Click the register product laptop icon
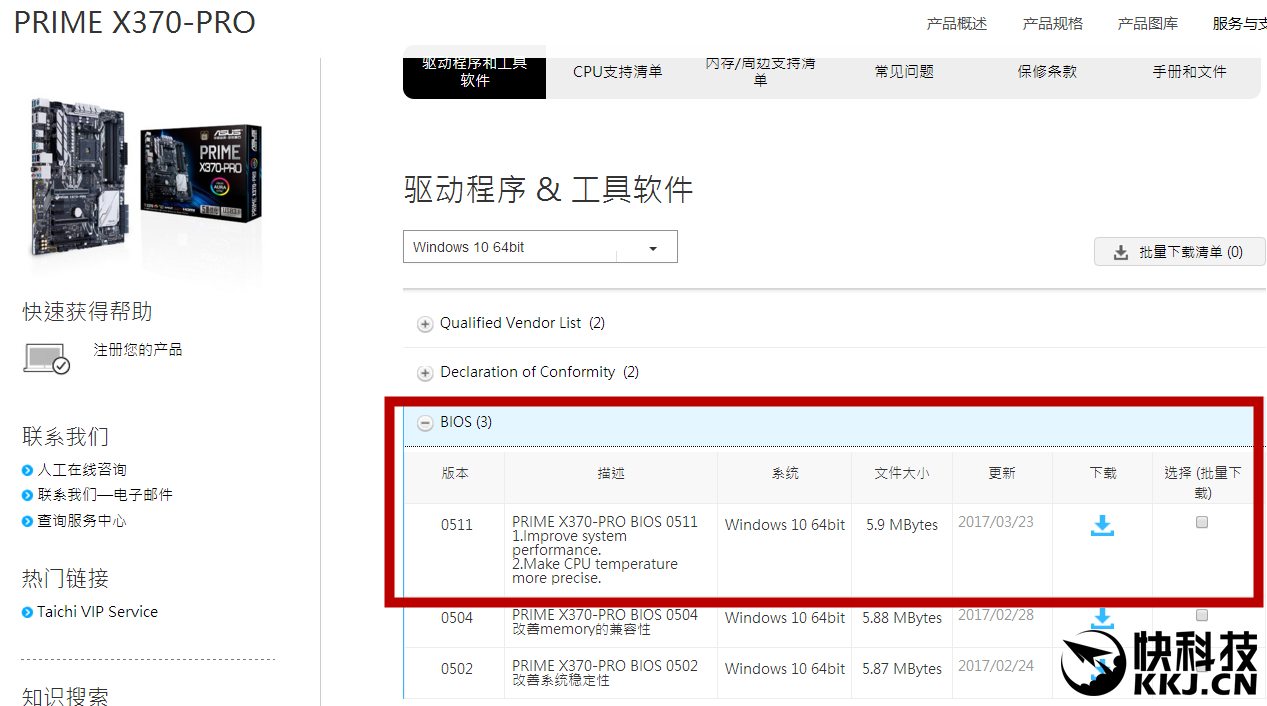 coord(47,358)
